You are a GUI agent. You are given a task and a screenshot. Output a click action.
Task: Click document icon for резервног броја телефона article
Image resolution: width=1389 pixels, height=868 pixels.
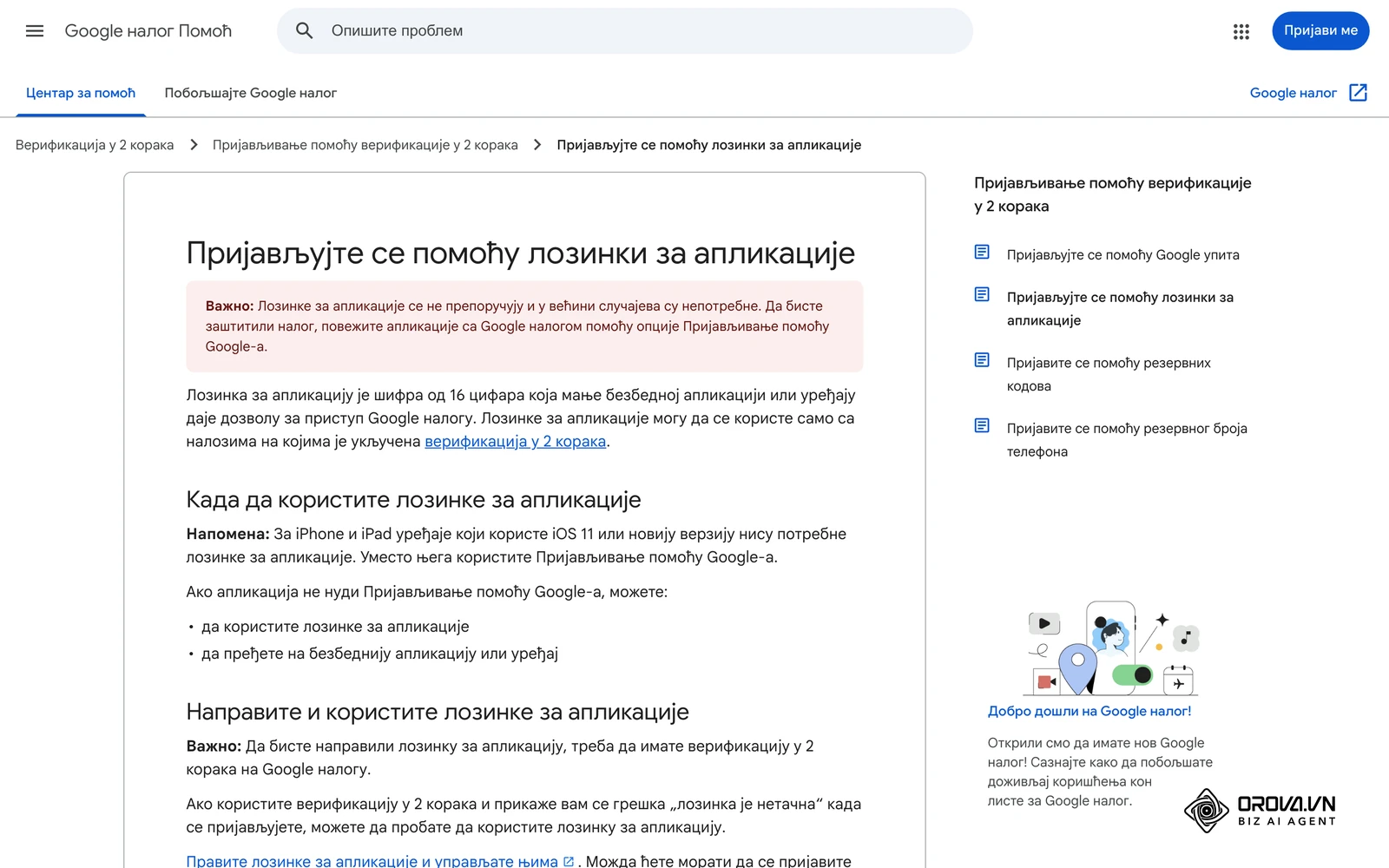(x=982, y=426)
